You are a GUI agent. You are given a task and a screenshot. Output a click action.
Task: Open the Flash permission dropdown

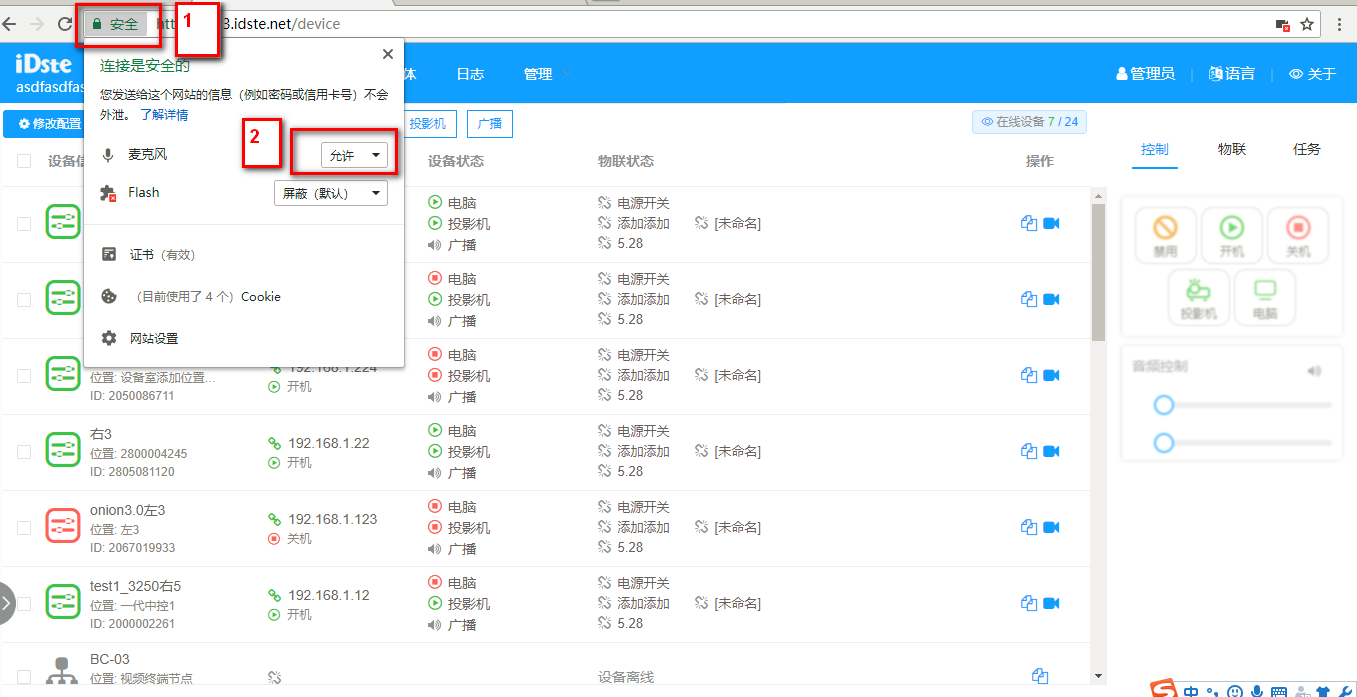[x=330, y=193]
